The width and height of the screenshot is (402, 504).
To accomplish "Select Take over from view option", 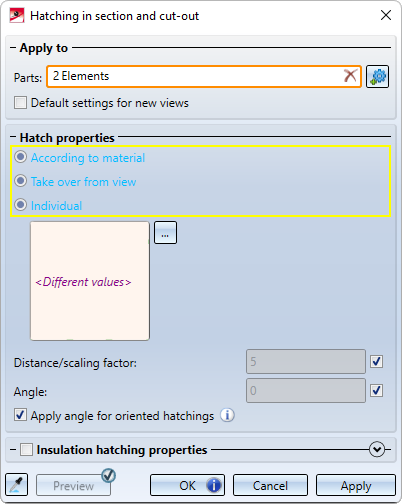I will point(21,181).
